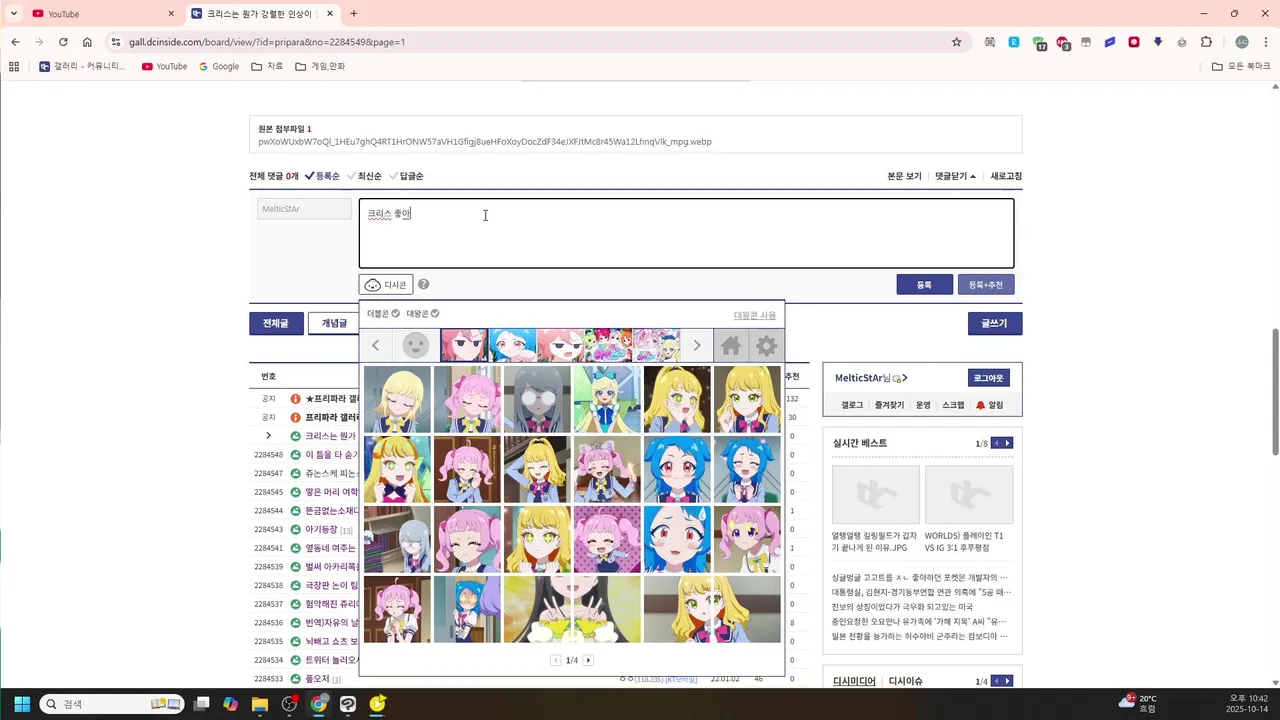
Task: Show next 디시미디어 page arrow
Action: click(1008, 681)
